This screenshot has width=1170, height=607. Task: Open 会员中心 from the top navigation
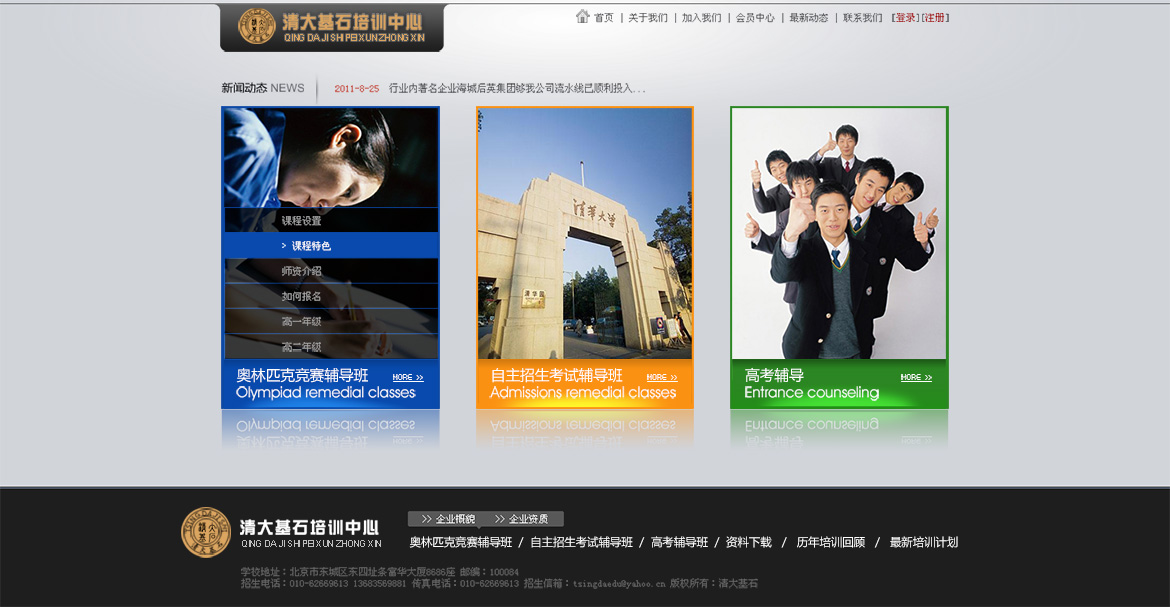[x=755, y=18]
